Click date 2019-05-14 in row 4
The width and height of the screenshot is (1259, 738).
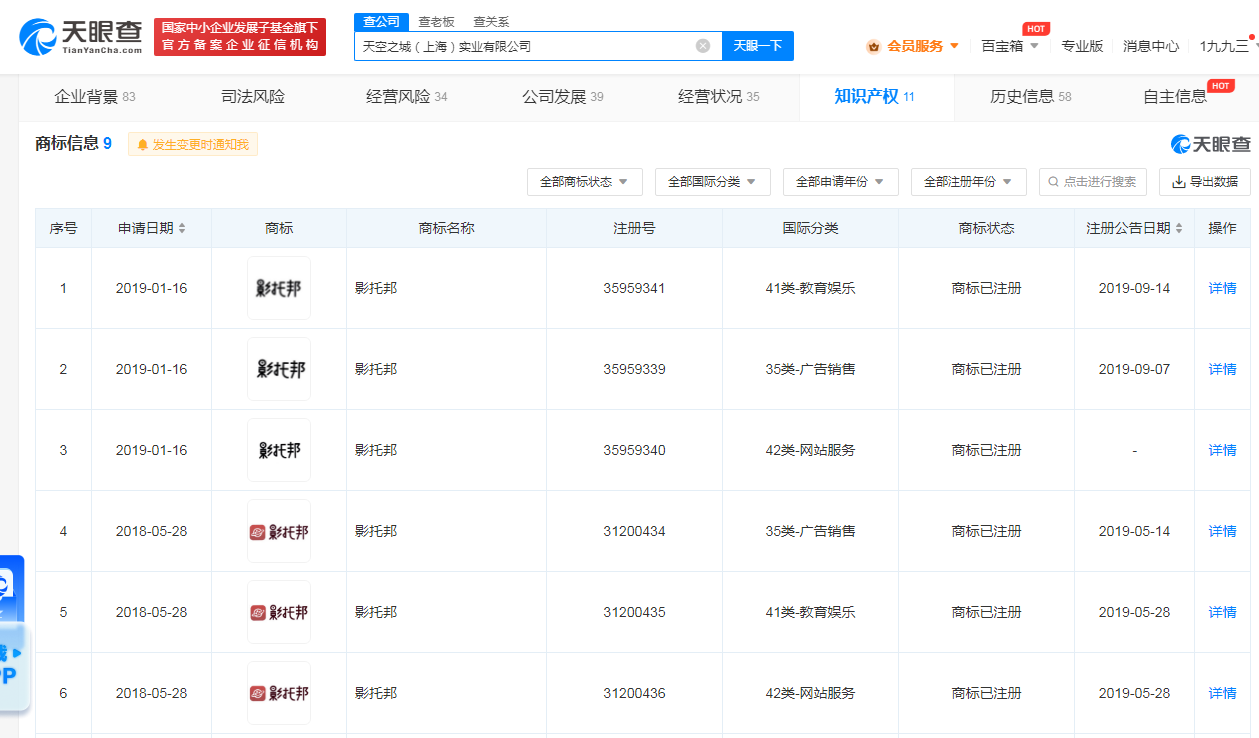point(1134,531)
